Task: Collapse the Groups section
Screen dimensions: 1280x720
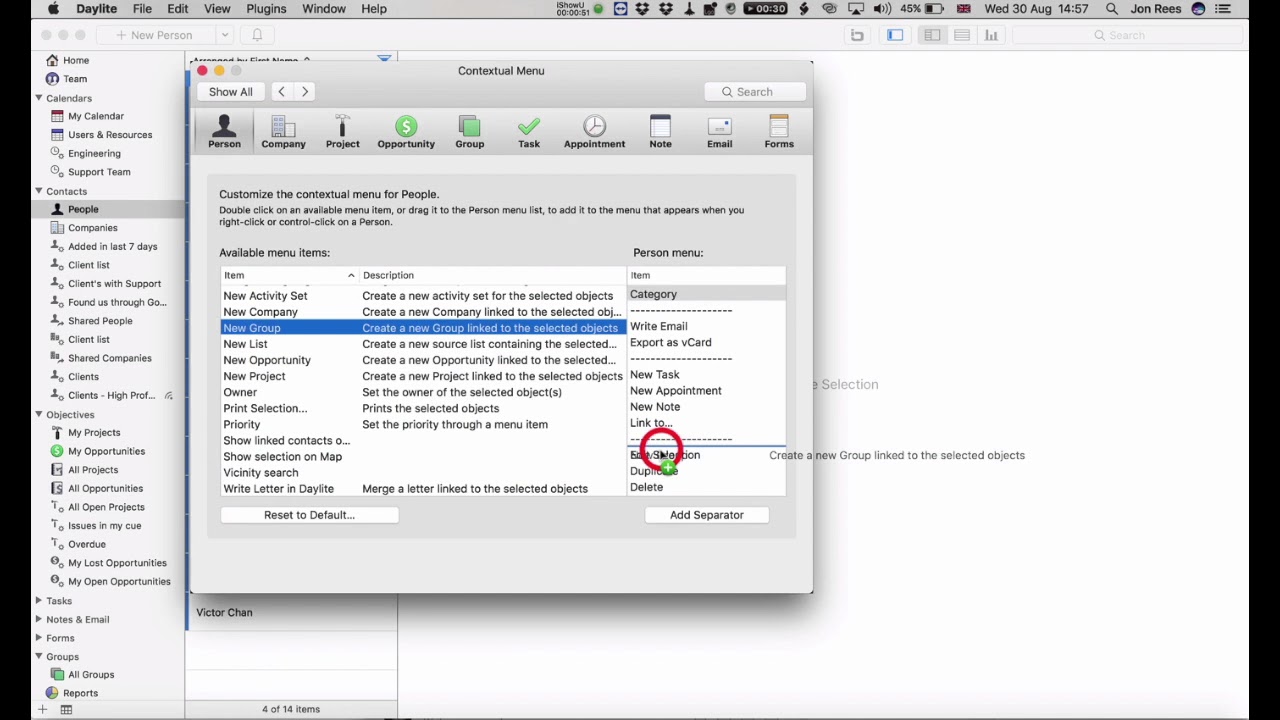Action: 38,656
